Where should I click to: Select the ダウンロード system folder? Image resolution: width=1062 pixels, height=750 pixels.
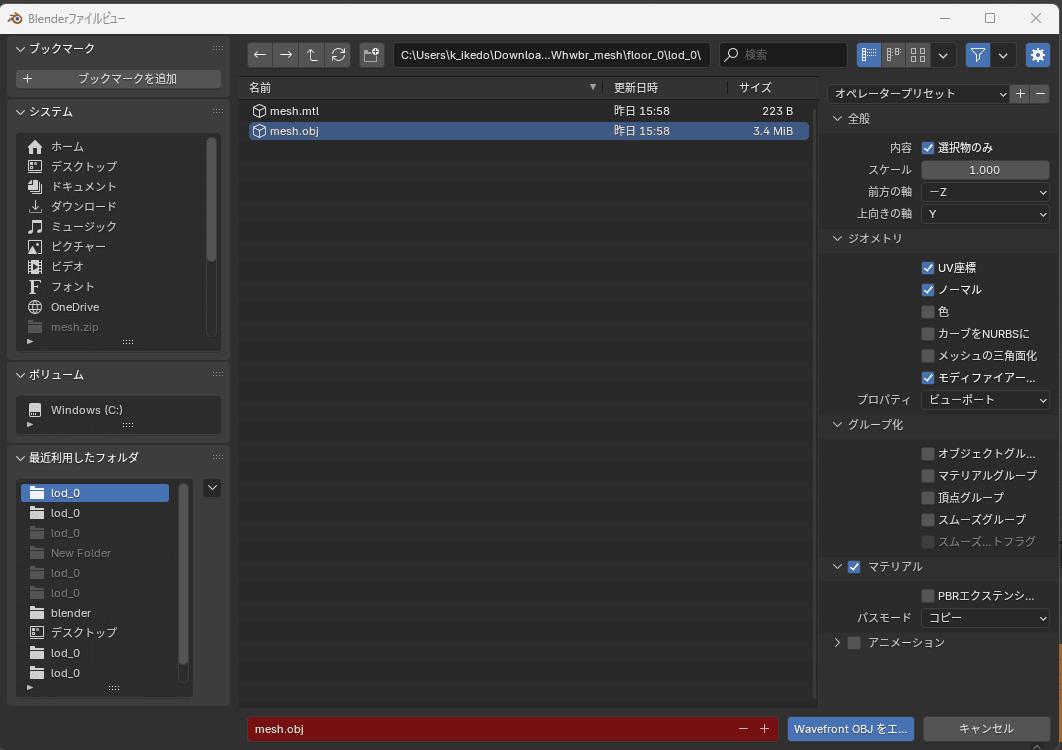click(x=84, y=207)
